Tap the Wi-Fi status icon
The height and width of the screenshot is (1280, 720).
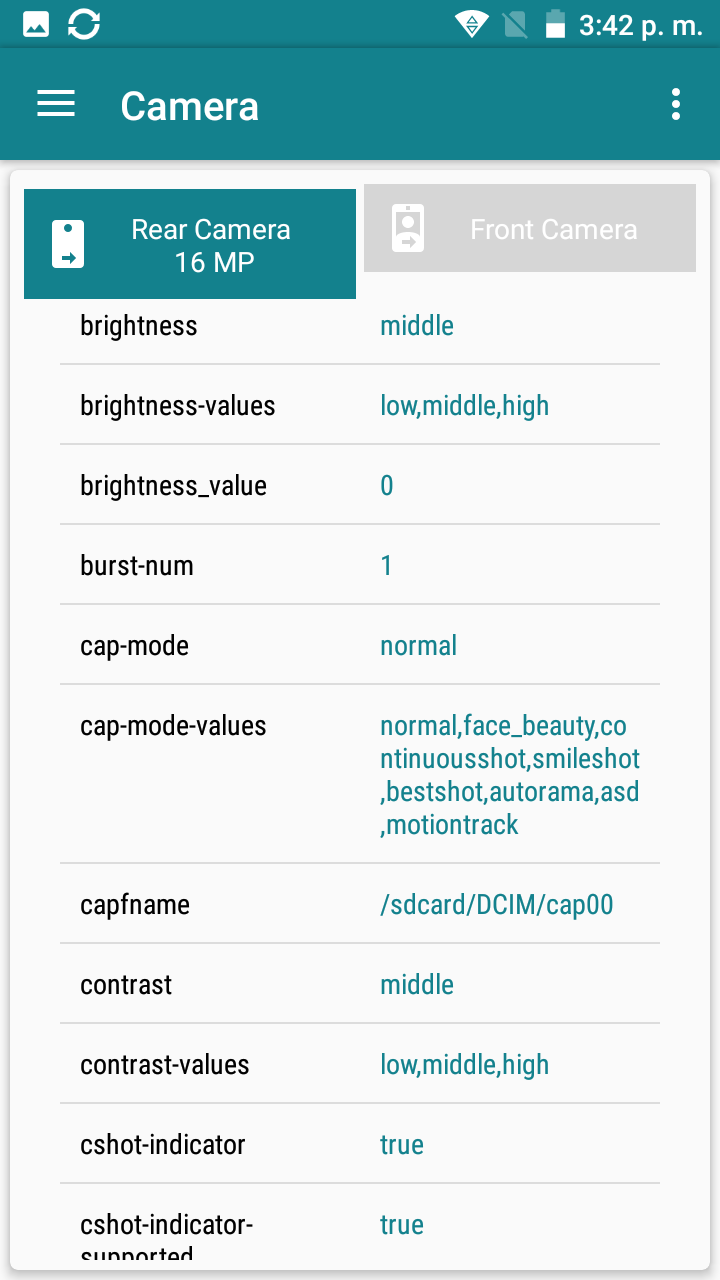(470, 25)
